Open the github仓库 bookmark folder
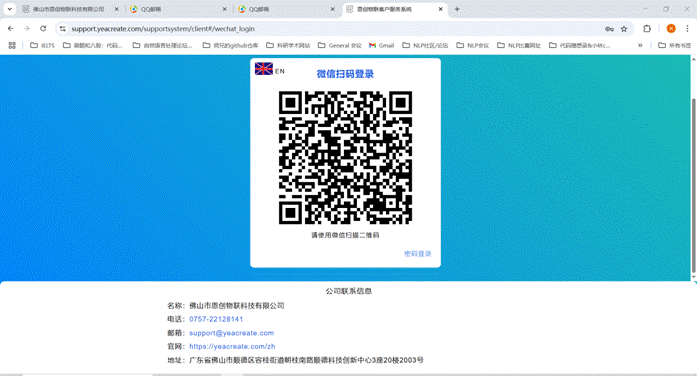Screen dimensions: 697x376 pyautogui.click(x=230, y=45)
